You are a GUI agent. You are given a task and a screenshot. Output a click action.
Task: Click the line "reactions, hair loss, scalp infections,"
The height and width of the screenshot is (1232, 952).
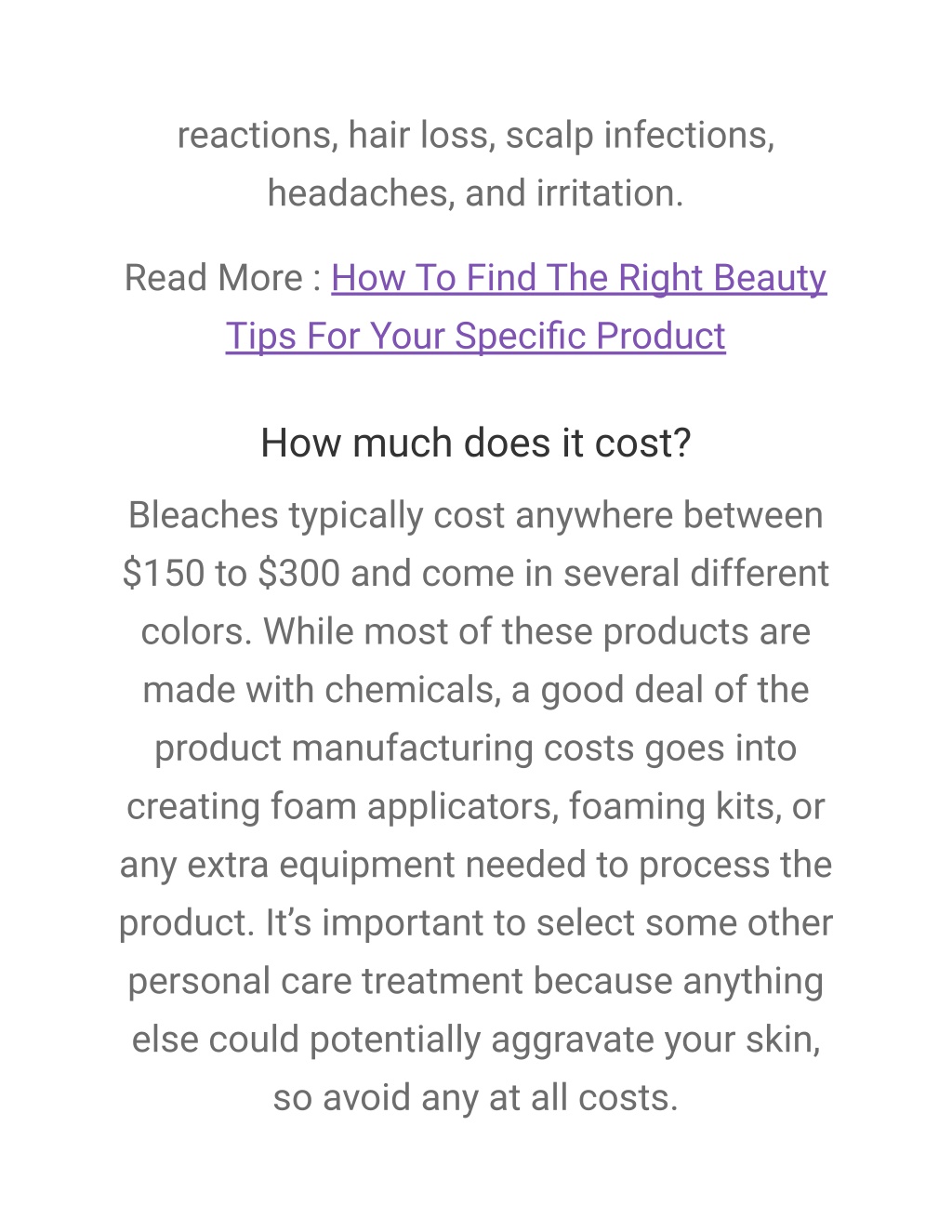point(475,136)
